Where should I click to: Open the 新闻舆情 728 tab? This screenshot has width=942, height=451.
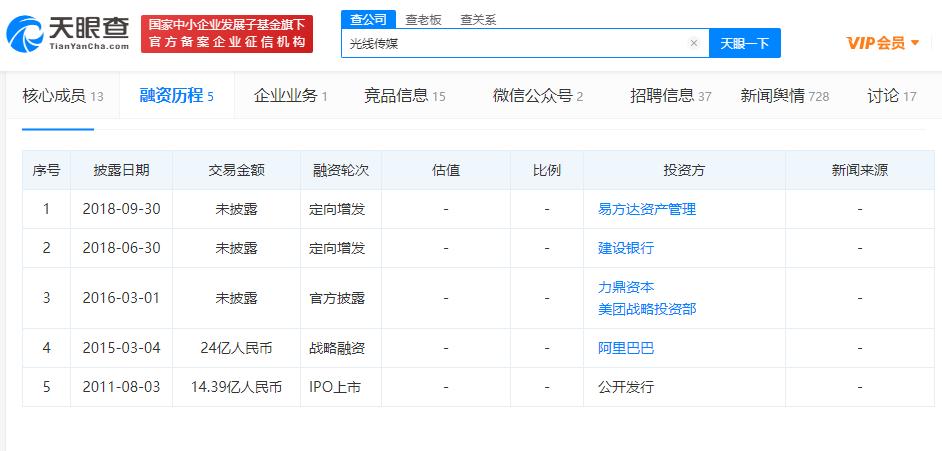[x=785, y=95]
